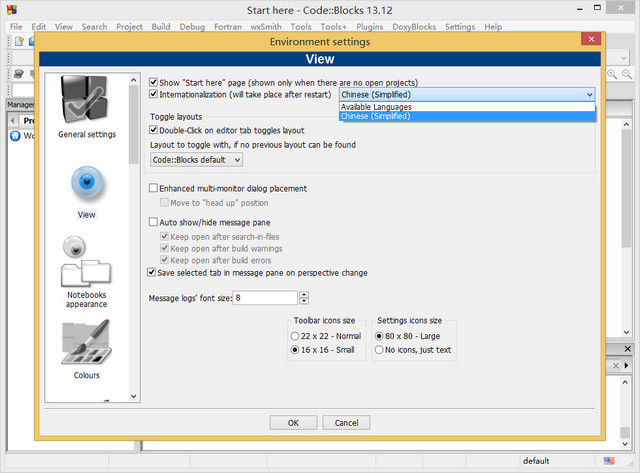The image size is (640, 473).
Task: Open the Plugins menu
Action: click(369, 26)
